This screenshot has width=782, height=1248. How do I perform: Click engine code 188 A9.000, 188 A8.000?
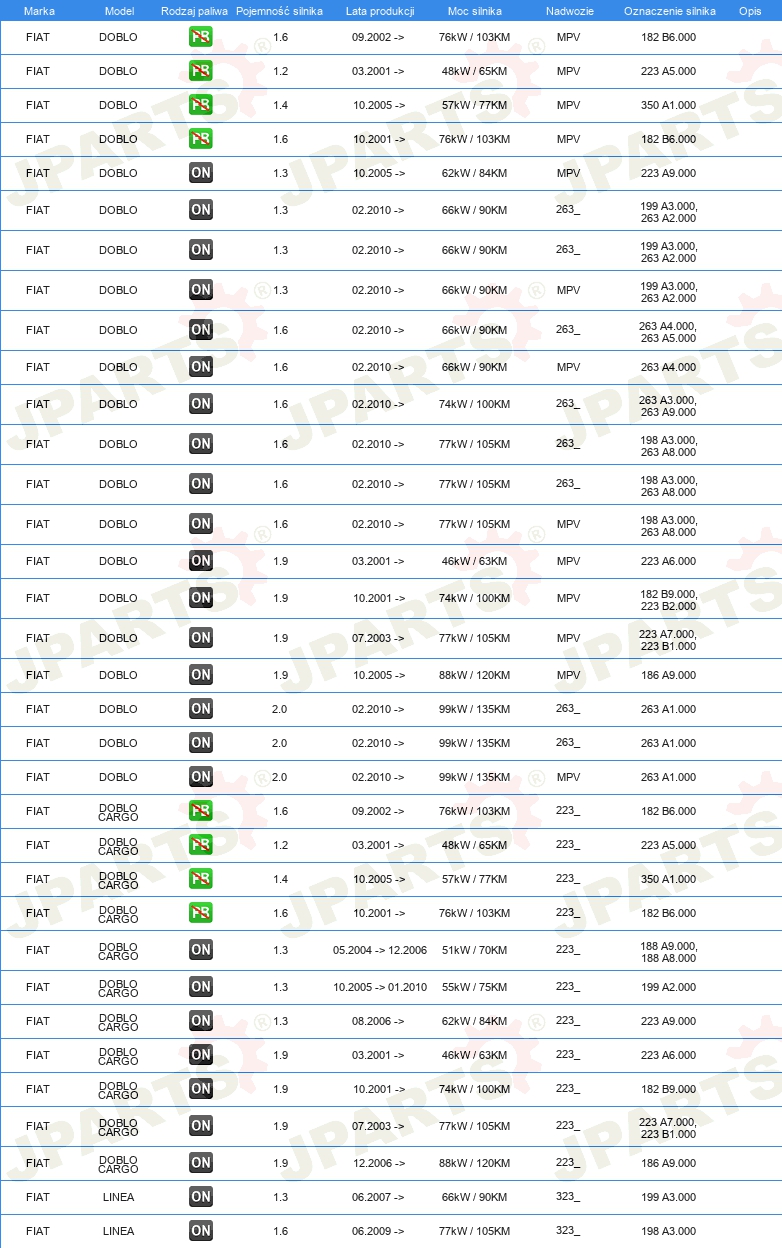[669, 951]
